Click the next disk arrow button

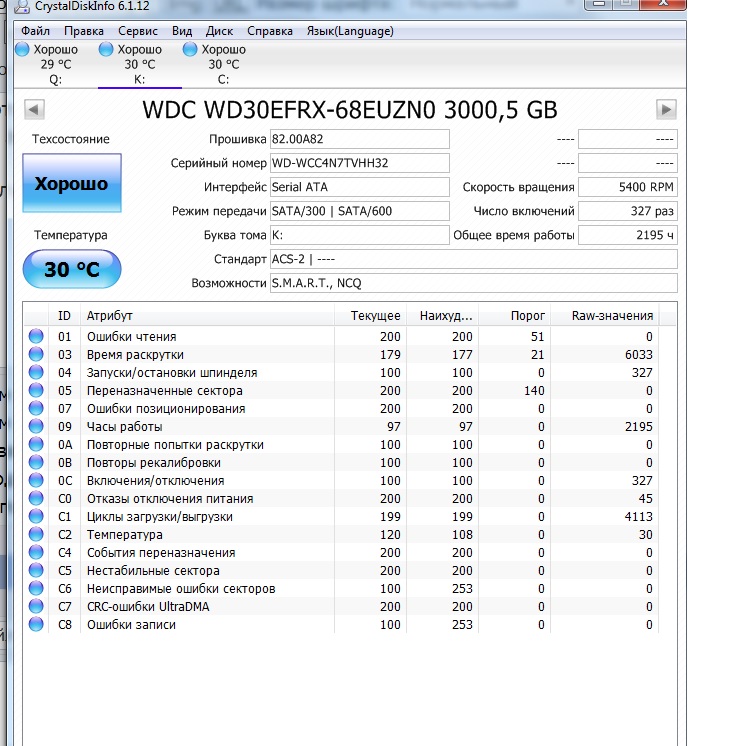[666, 109]
